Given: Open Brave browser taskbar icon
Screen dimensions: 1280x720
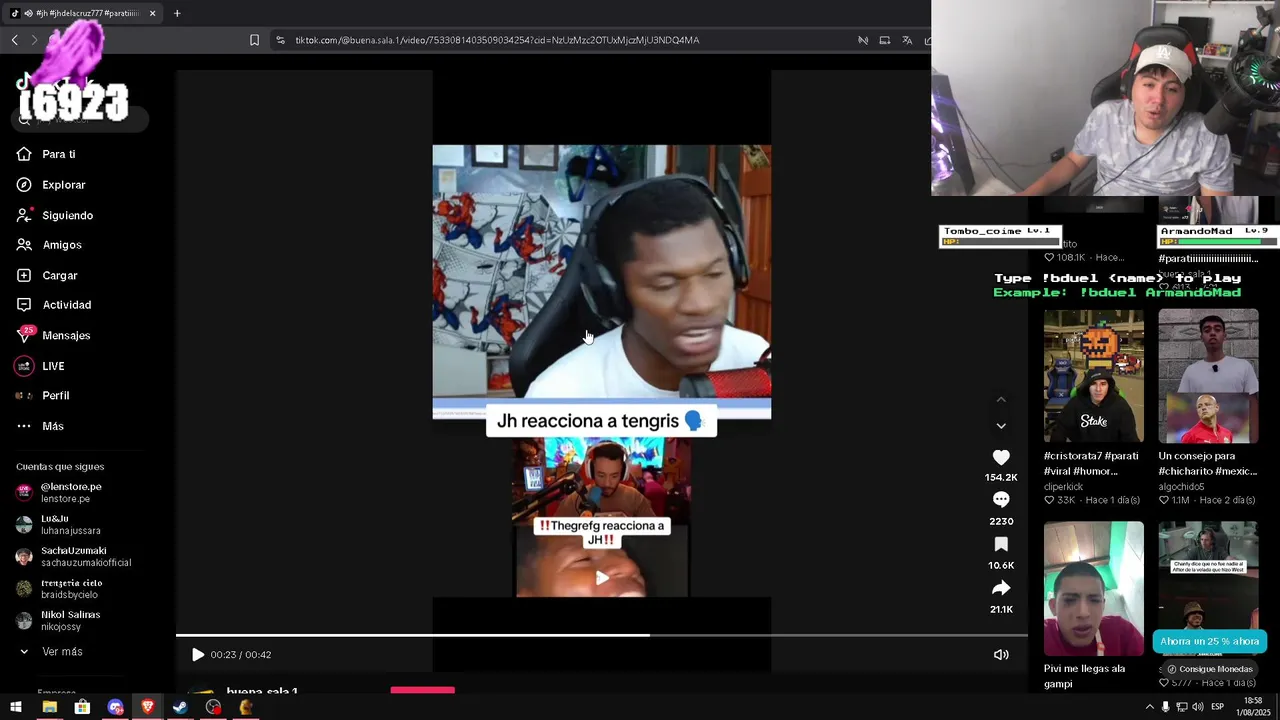Looking at the screenshot, I should tap(148, 707).
